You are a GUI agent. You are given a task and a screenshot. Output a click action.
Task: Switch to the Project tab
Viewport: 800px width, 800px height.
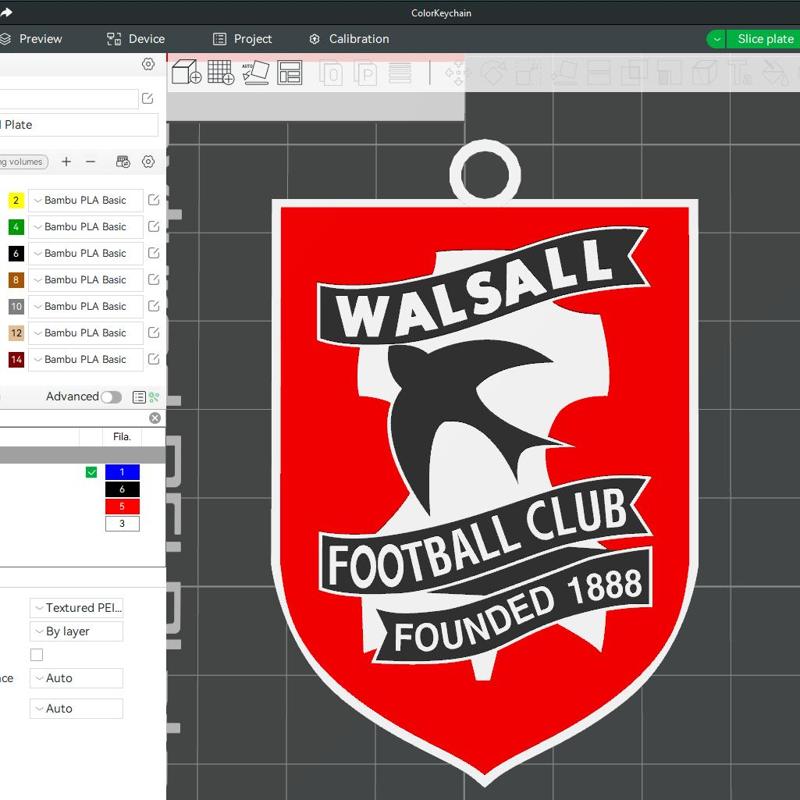(242, 39)
